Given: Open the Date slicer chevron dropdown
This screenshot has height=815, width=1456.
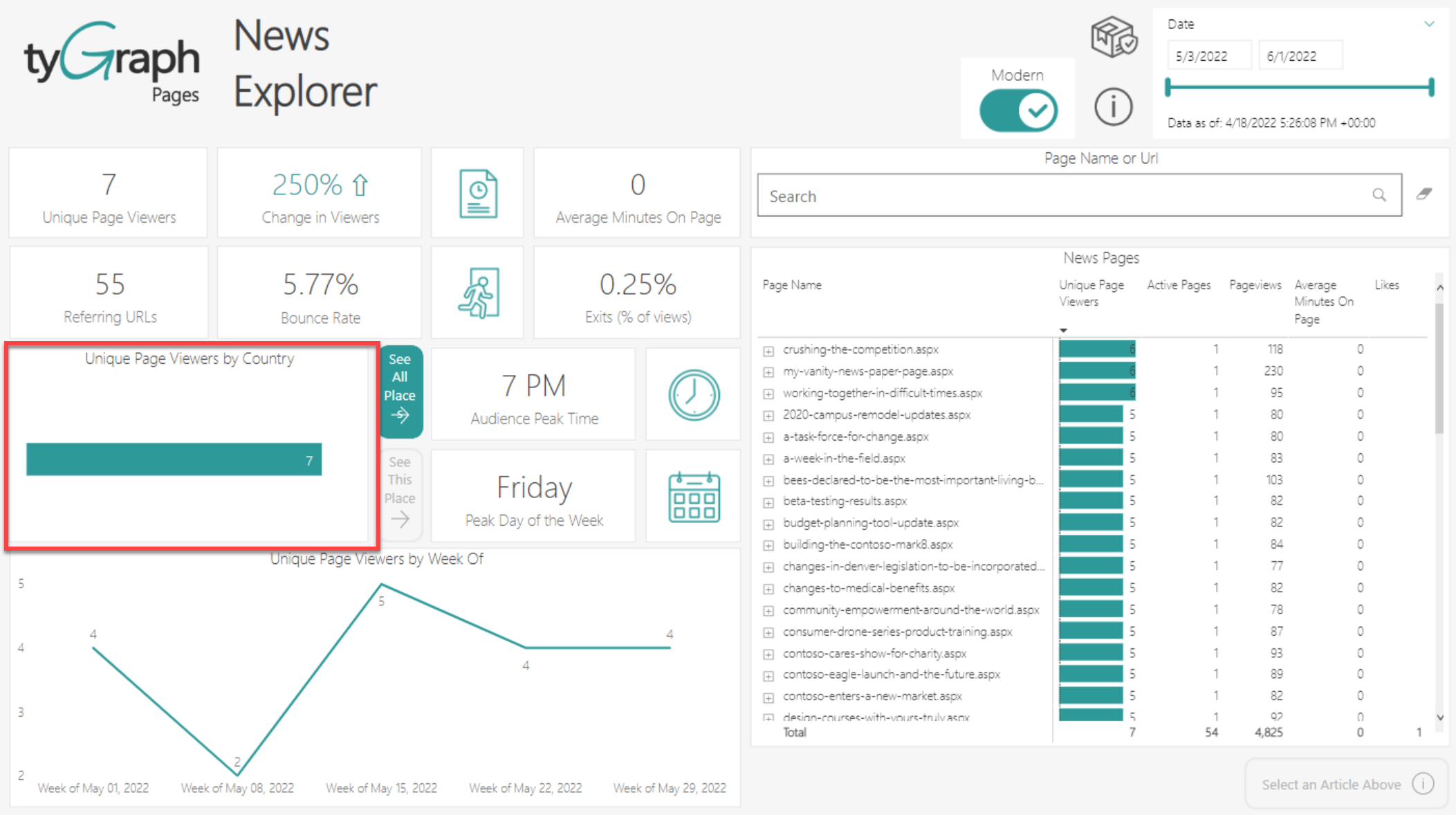Looking at the screenshot, I should pyautogui.click(x=1429, y=24).
